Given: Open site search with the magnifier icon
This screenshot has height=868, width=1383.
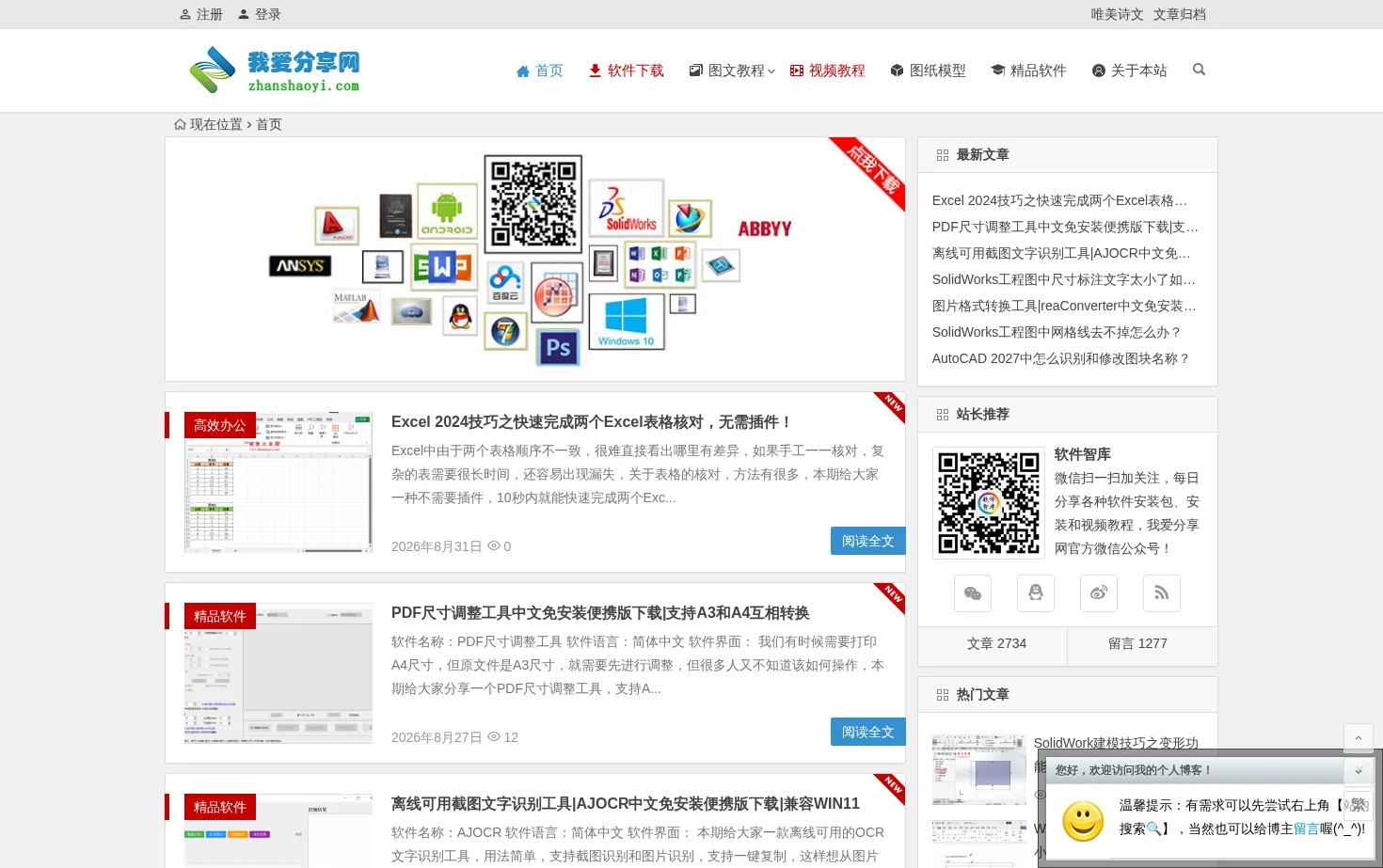Looking at the screenshot, I should pyautogui.click(x=1199, y=70).
